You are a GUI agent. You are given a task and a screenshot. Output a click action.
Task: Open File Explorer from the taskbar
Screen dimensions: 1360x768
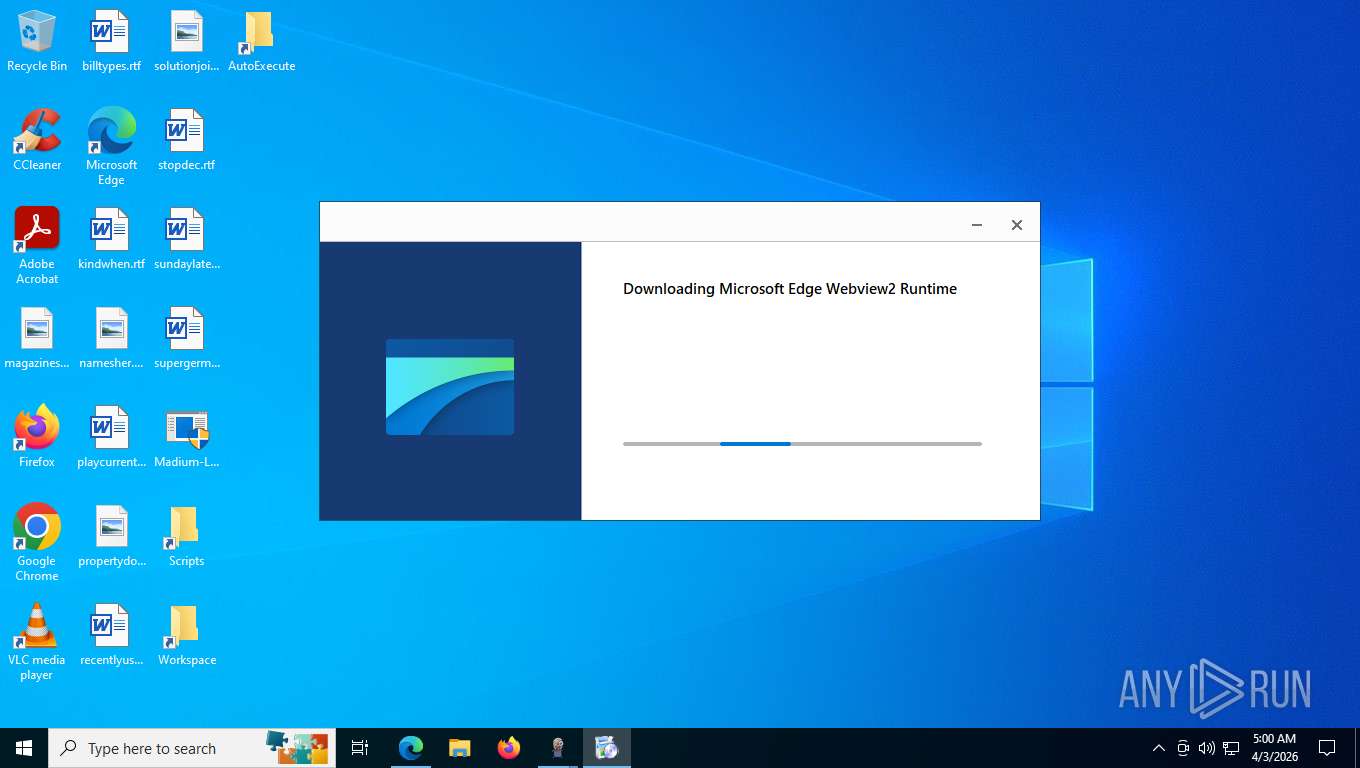pos(459,748)
